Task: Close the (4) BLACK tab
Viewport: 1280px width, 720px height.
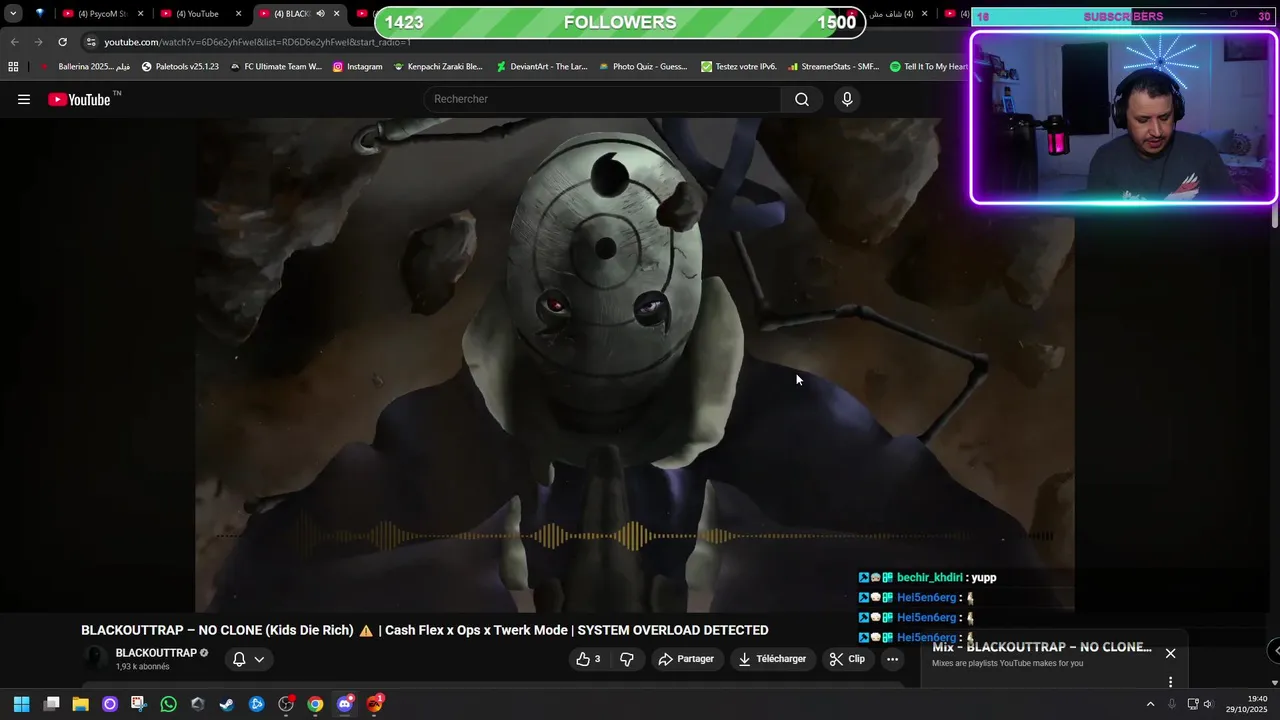Action: click(337, 14)
